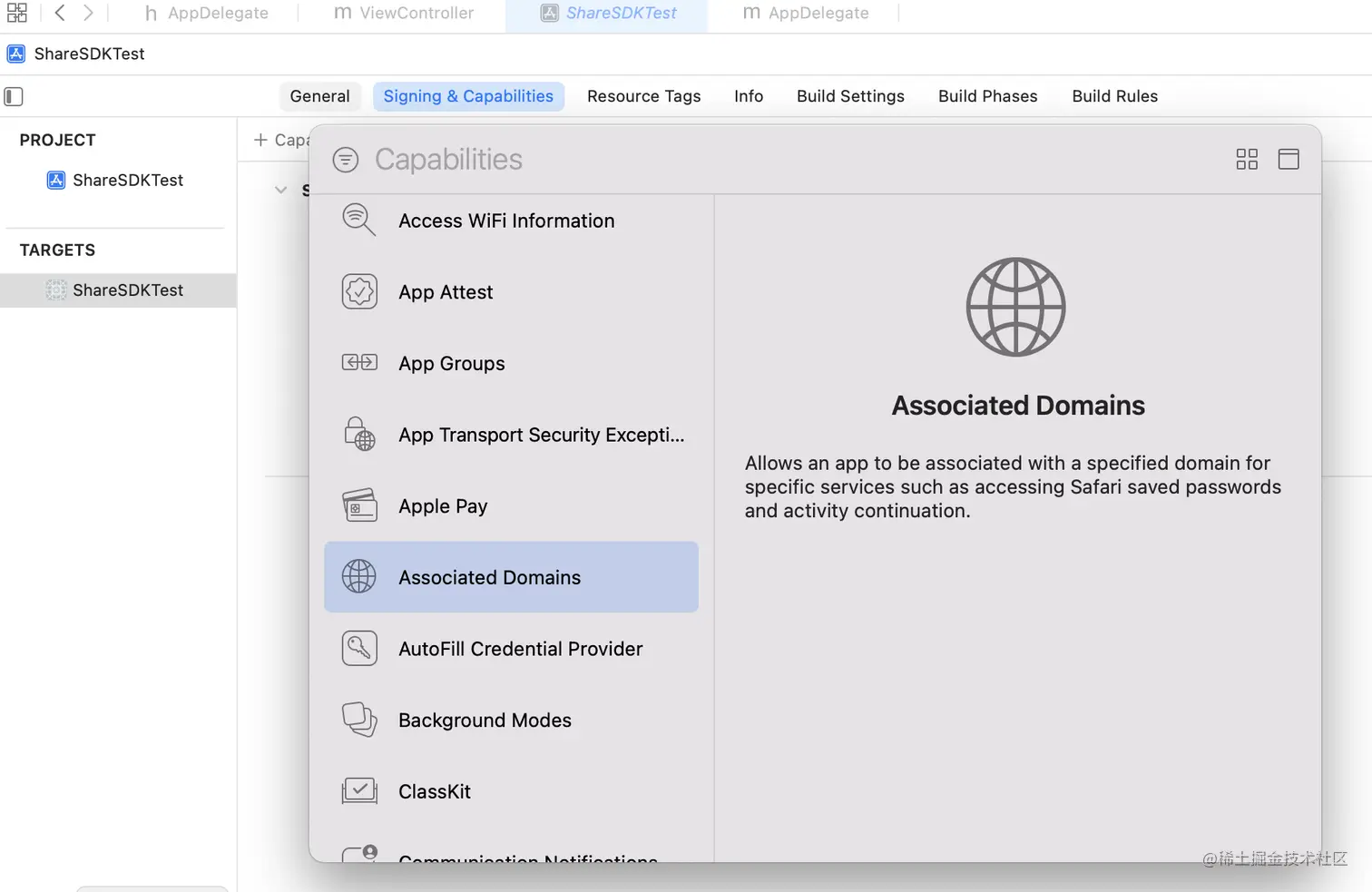Select ClassKit capability
The width and height of the screenshot is (1372, 892).
click(512, 791)
